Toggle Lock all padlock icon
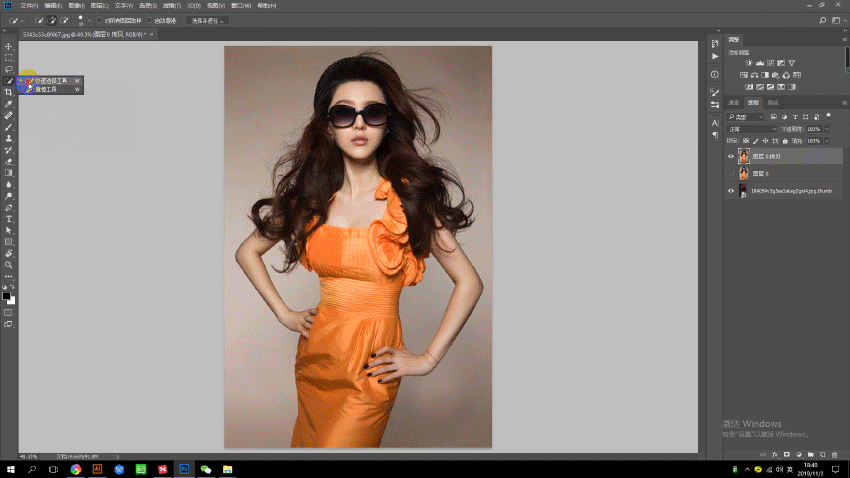850x478 pixels. [x=785, y=141]
